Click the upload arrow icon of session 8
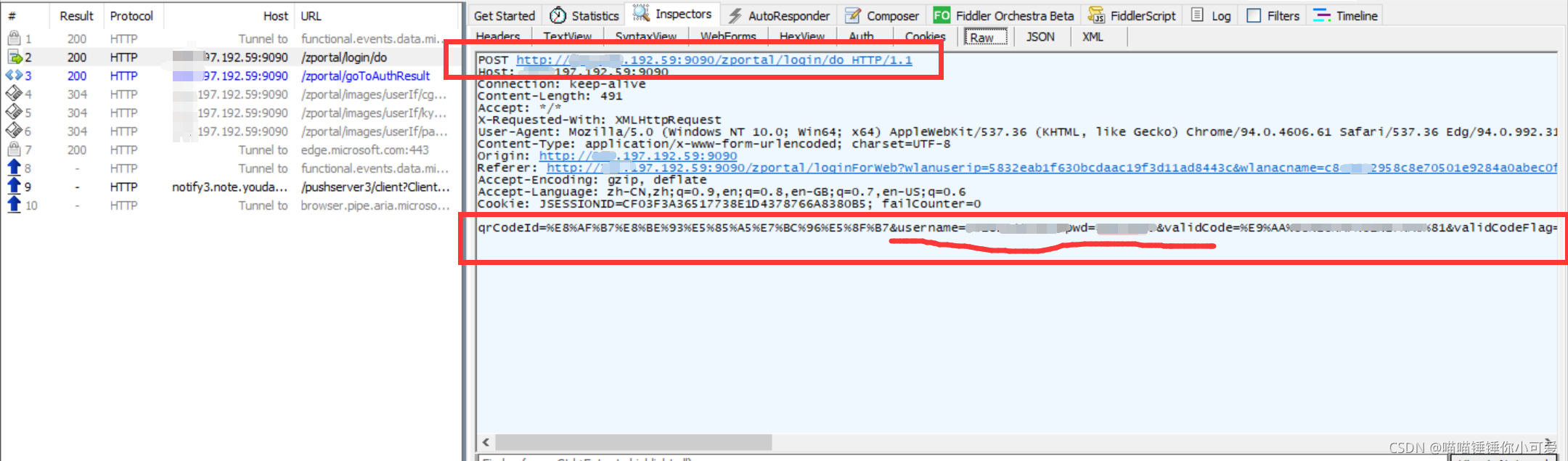Image resolution: width=1568 pixels, height=461 pixels. (x=14, y=168)
